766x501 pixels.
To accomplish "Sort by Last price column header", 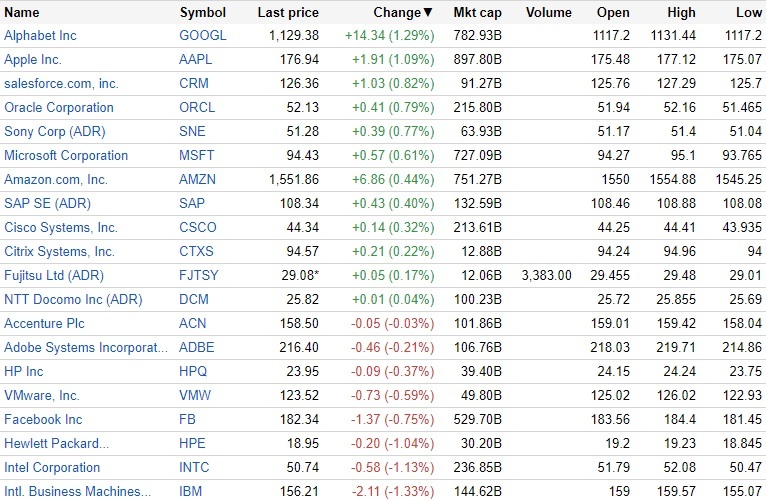I will click(x=288, y=13).
